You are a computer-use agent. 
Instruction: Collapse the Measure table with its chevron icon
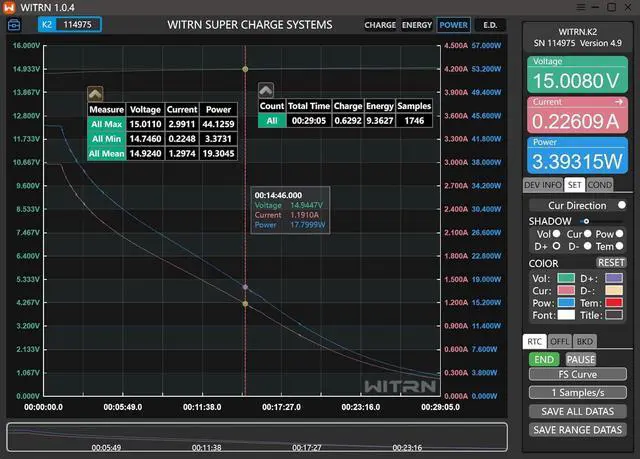[95, 92]
